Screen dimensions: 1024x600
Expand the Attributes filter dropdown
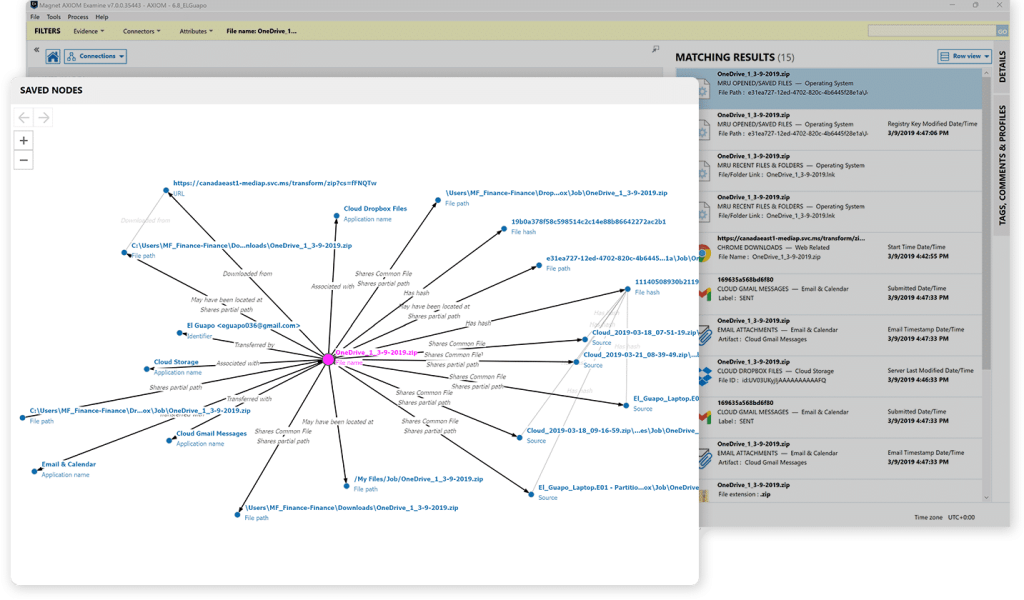196,31
